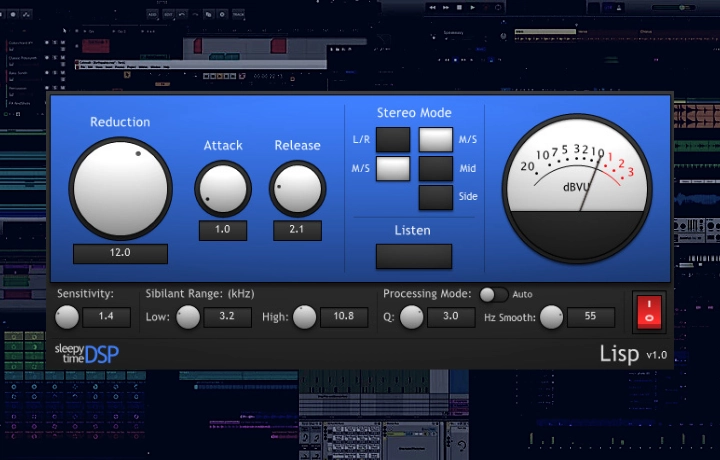Click the large Reduction knob
This screenshot has width=720, height=460.
pyautogui.click(x=120, y=188)
